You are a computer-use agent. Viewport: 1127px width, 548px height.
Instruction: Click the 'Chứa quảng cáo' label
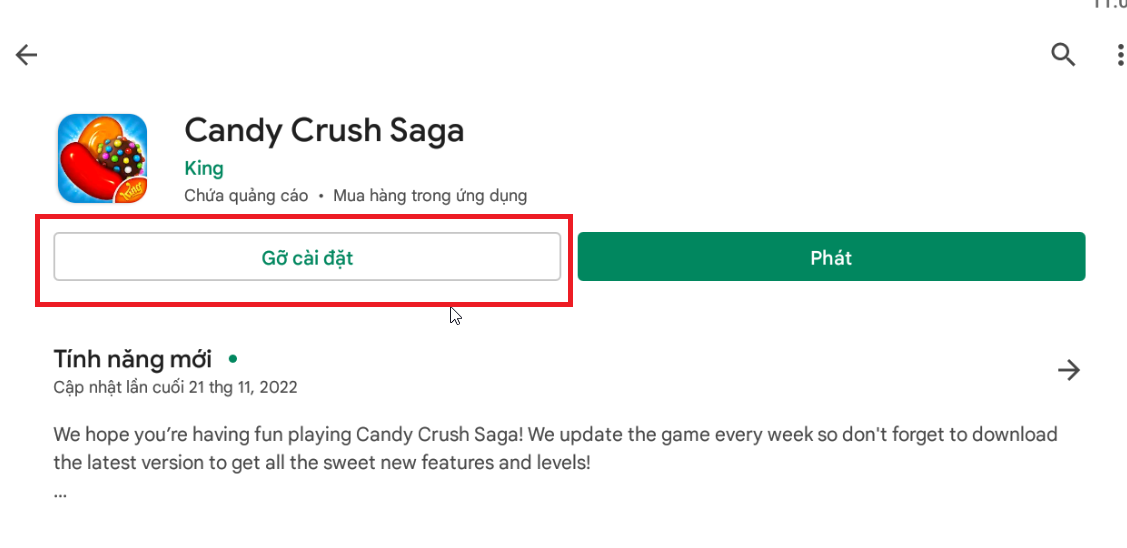click(x=246, y=195)
